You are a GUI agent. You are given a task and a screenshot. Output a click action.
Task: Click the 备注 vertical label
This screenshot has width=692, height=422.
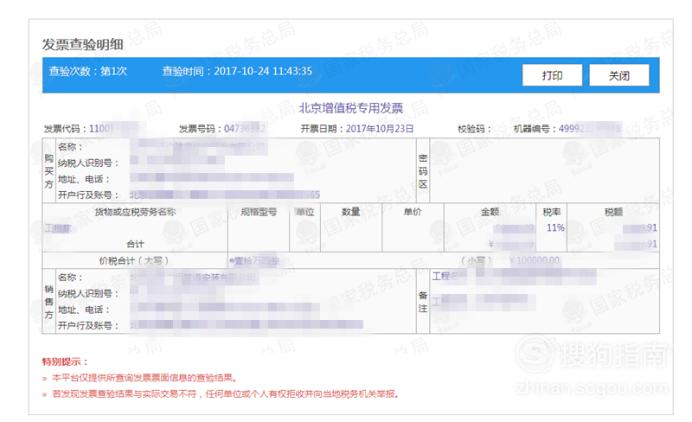click(x=423, y=302)
